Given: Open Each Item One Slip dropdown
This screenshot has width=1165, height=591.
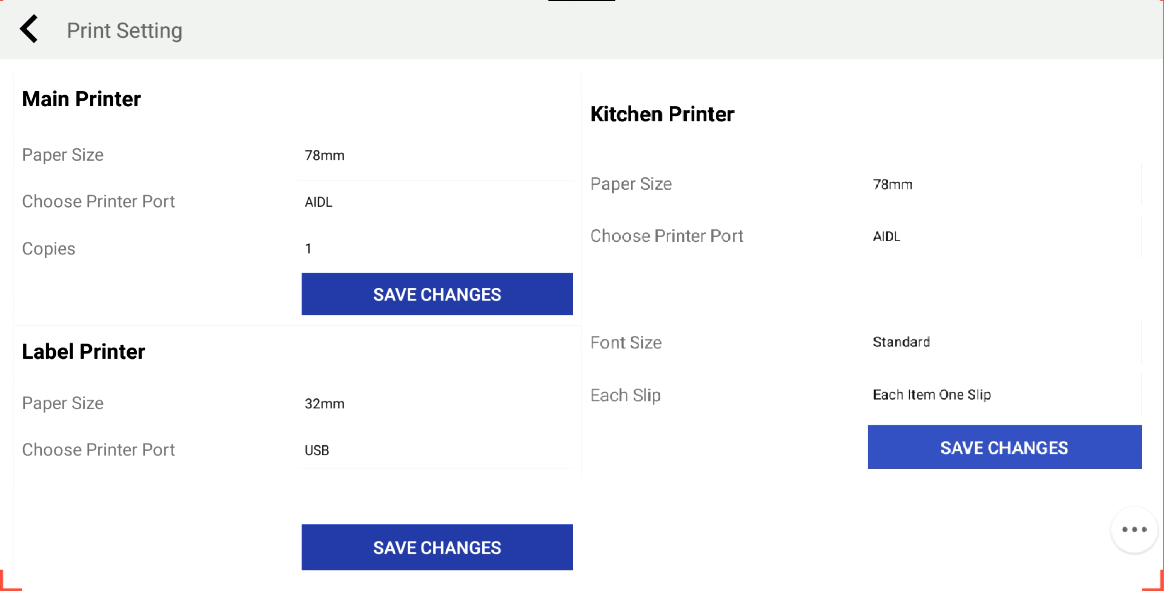Looking at the screenshot, I should point(1004,395).
